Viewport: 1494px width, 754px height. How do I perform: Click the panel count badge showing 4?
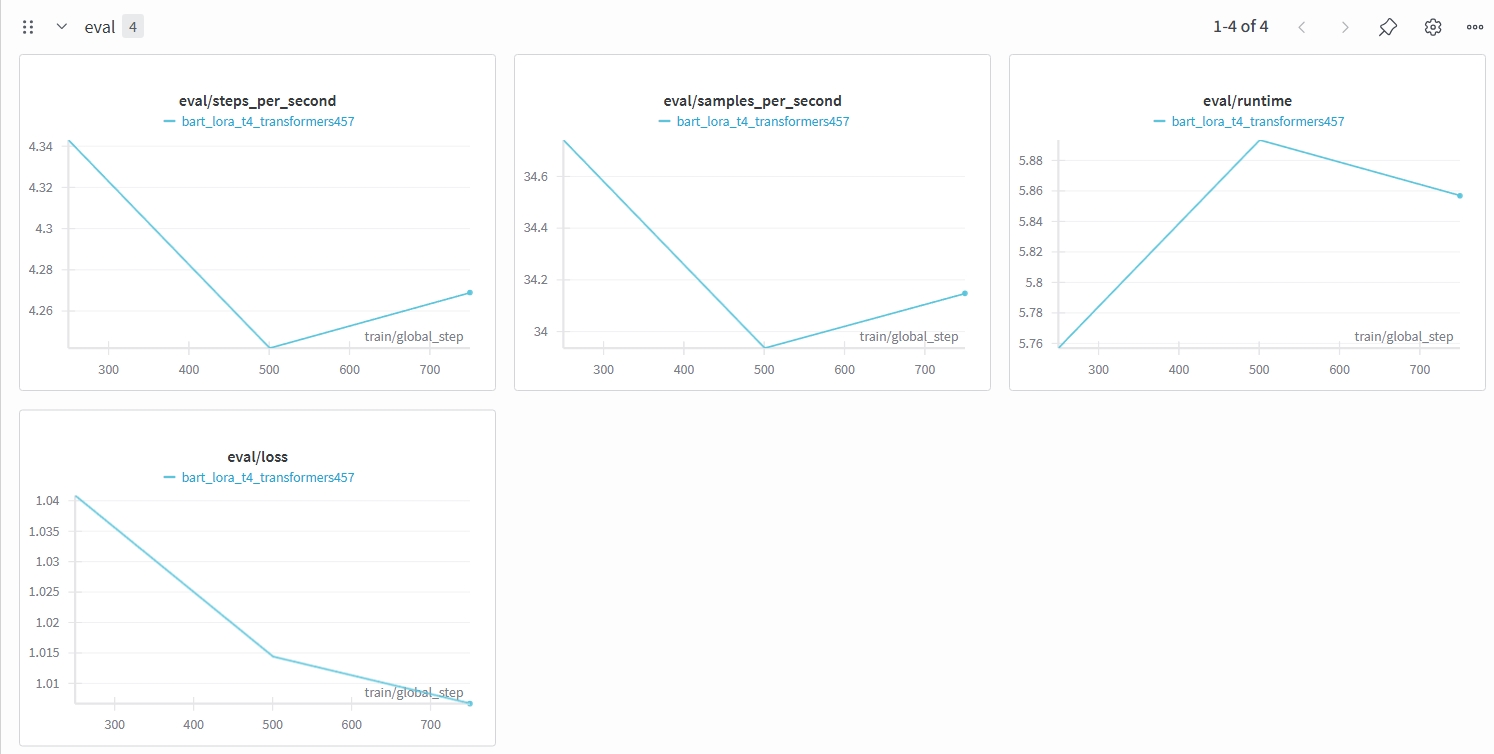pyautogui.click(x=133, y=27)
